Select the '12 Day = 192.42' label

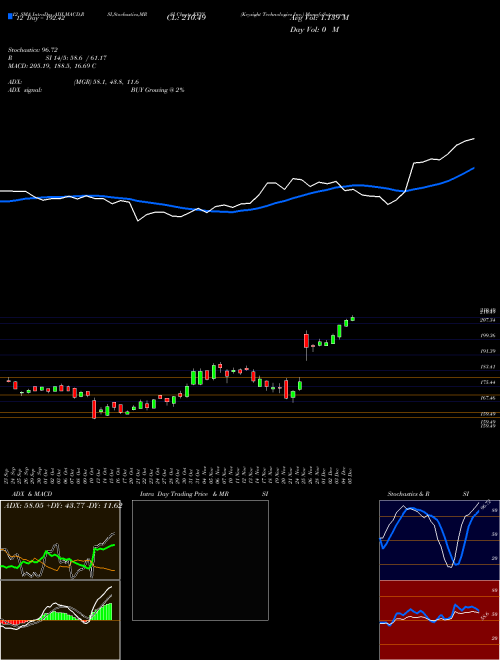(40, 19)
